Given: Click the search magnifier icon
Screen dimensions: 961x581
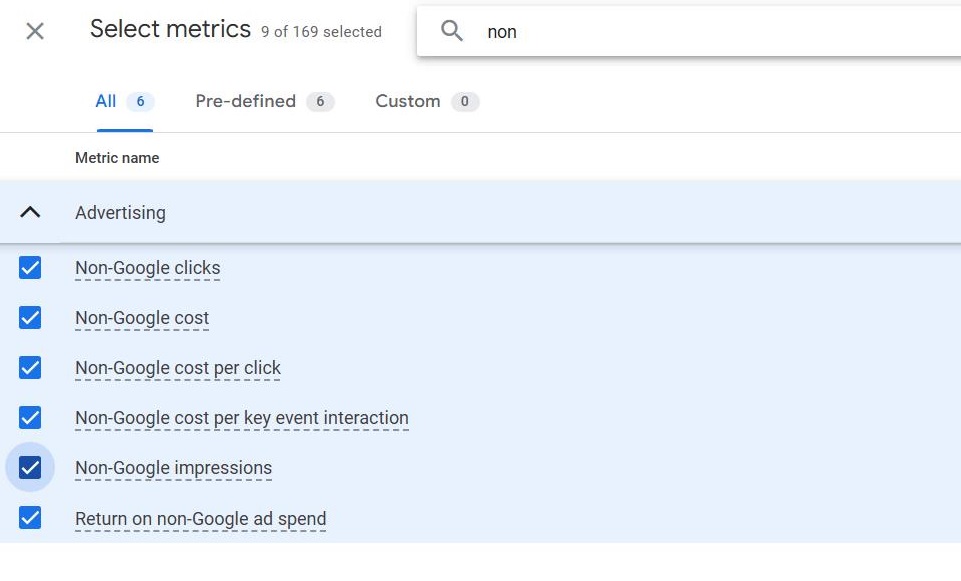Looking at the screenshot, I should tap(452, 31).
